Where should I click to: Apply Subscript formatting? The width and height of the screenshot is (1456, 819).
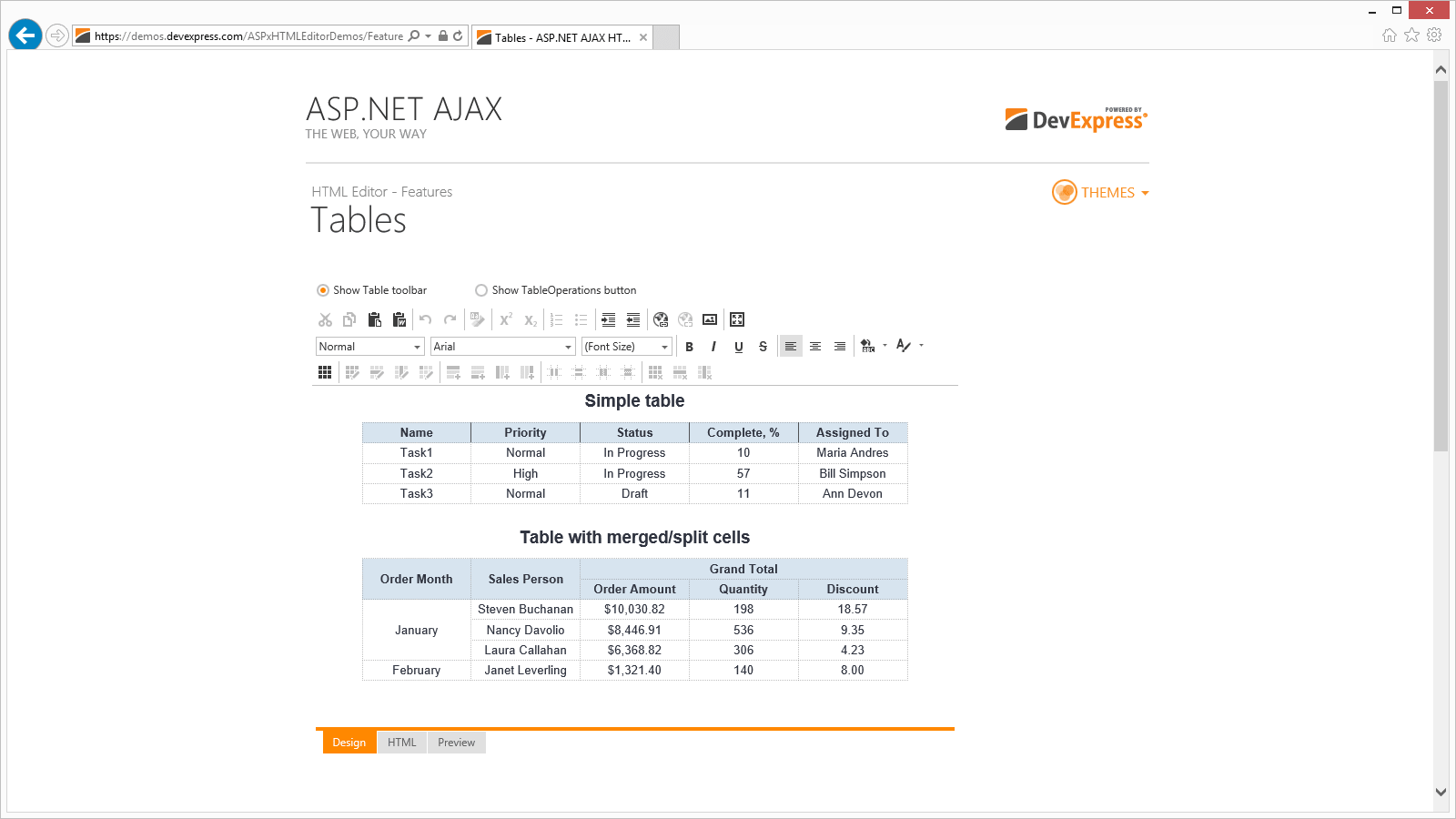pyautogui.click(x=531, y=319)
